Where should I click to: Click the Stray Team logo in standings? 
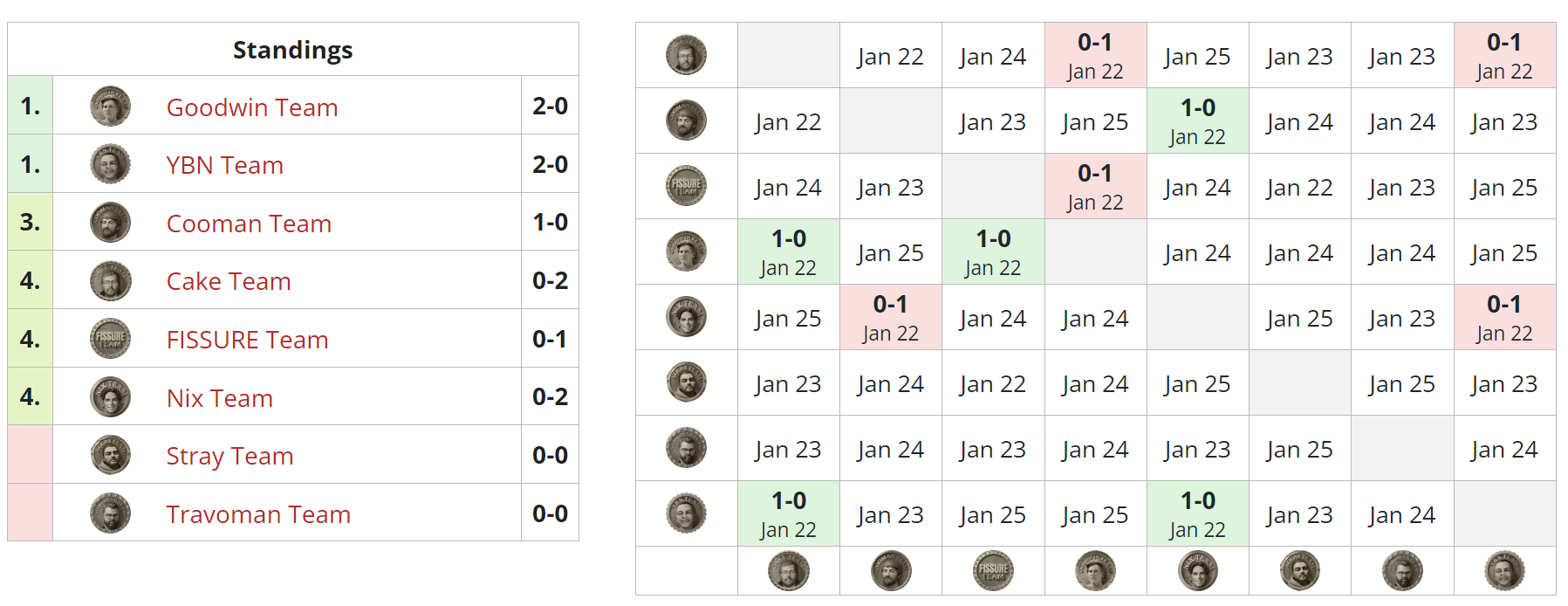click(110, 455)
